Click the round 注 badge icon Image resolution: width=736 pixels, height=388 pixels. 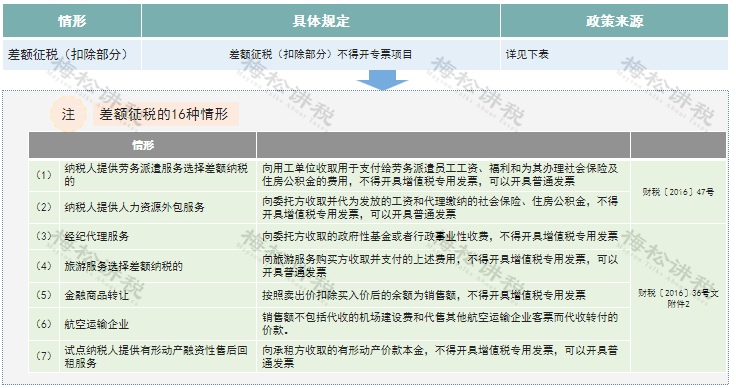[69, 114]
